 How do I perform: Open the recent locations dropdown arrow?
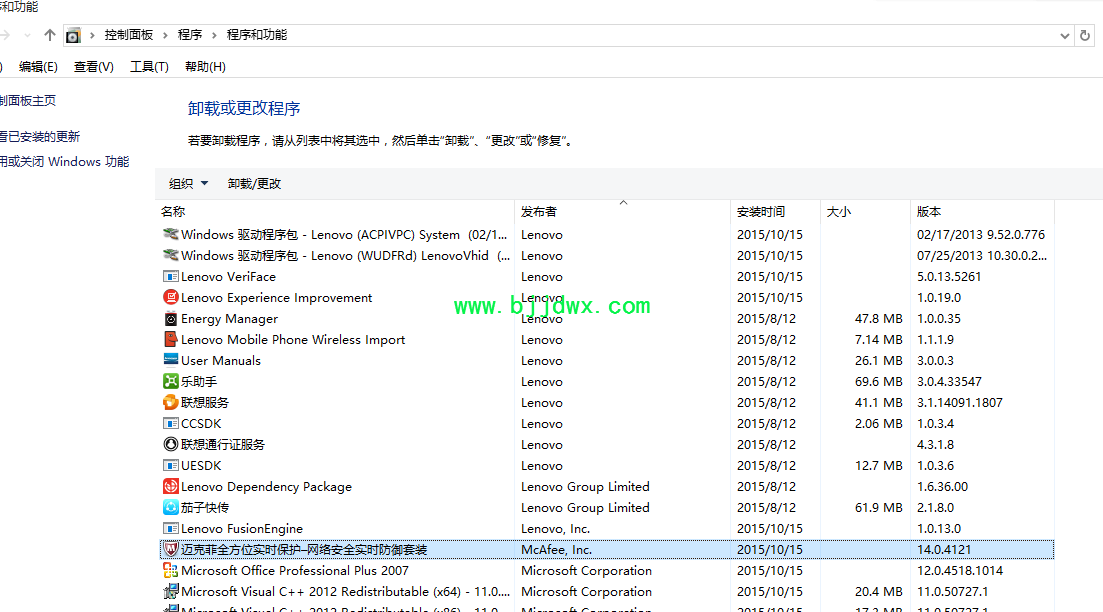[27, 35]
